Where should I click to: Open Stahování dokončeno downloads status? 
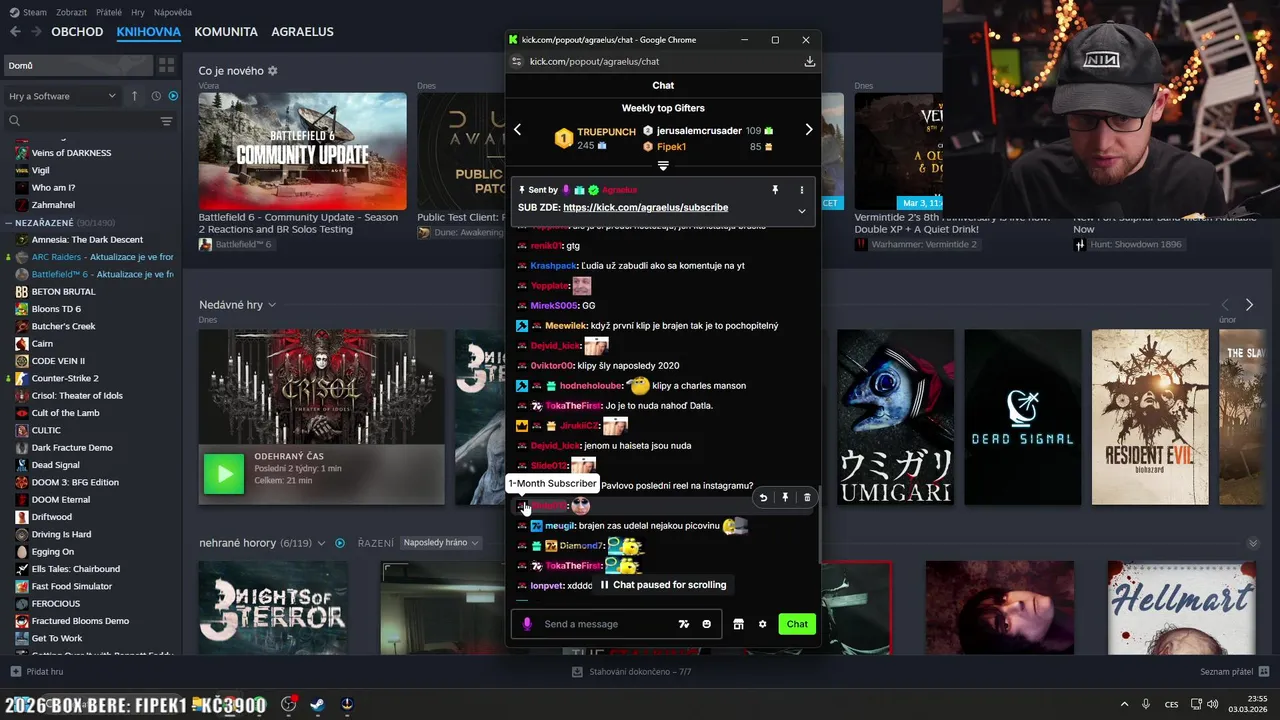point(631,672)
